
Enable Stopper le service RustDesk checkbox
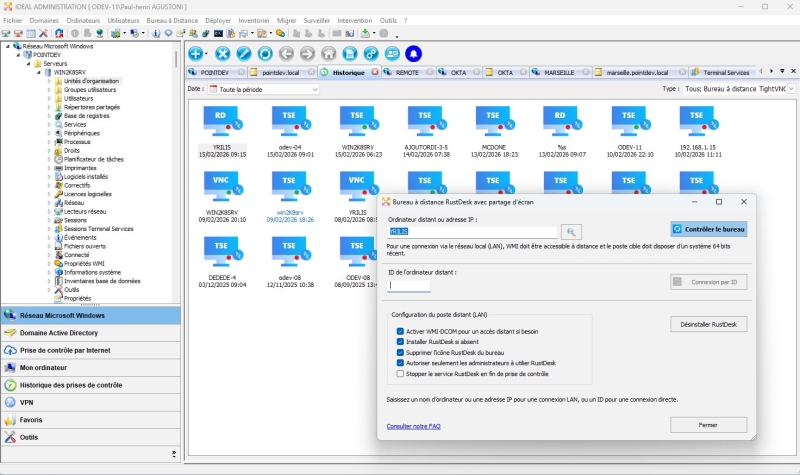point(400,373)
